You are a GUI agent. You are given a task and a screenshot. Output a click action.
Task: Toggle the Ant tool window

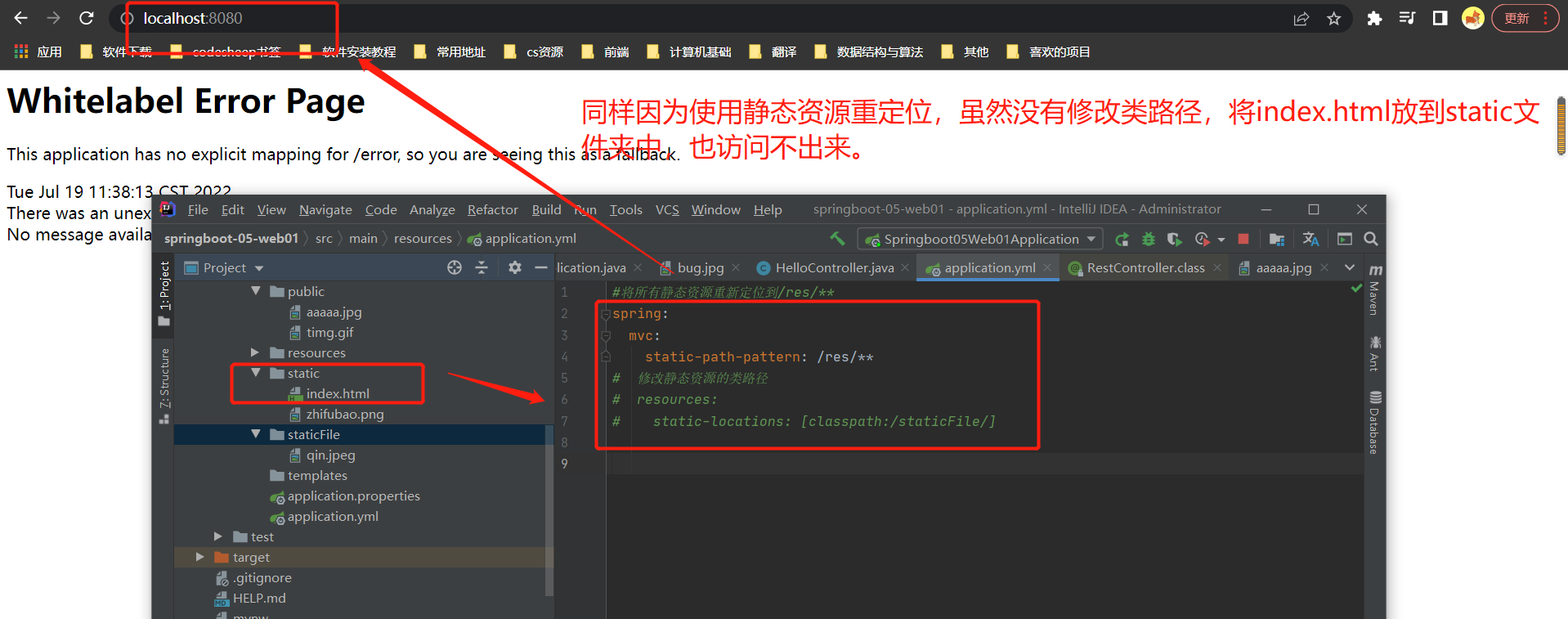[1374, 352]
